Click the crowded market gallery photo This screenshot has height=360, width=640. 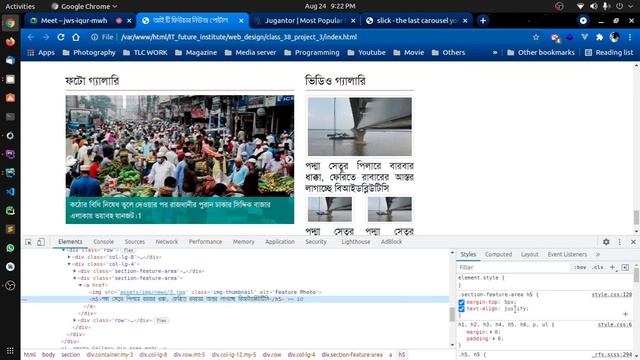[x=180, y=146]
